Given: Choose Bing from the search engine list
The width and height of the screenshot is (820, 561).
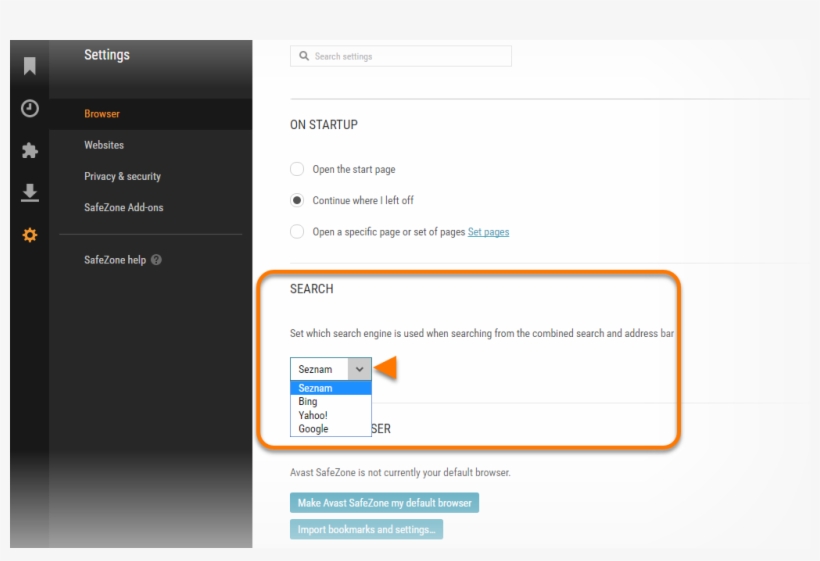Looking at the screenshot, I should (x=331, y=402).
